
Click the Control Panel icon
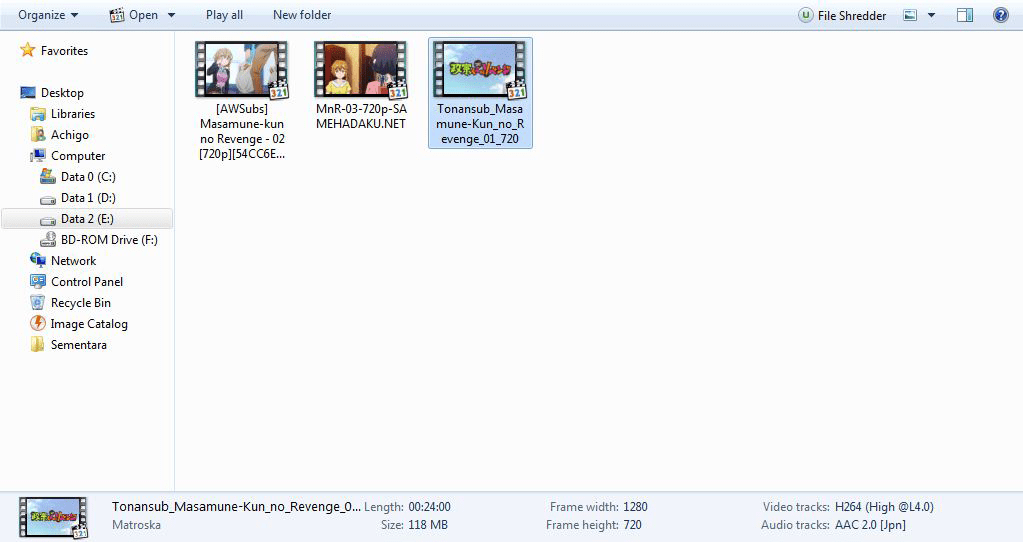(38, 281)
